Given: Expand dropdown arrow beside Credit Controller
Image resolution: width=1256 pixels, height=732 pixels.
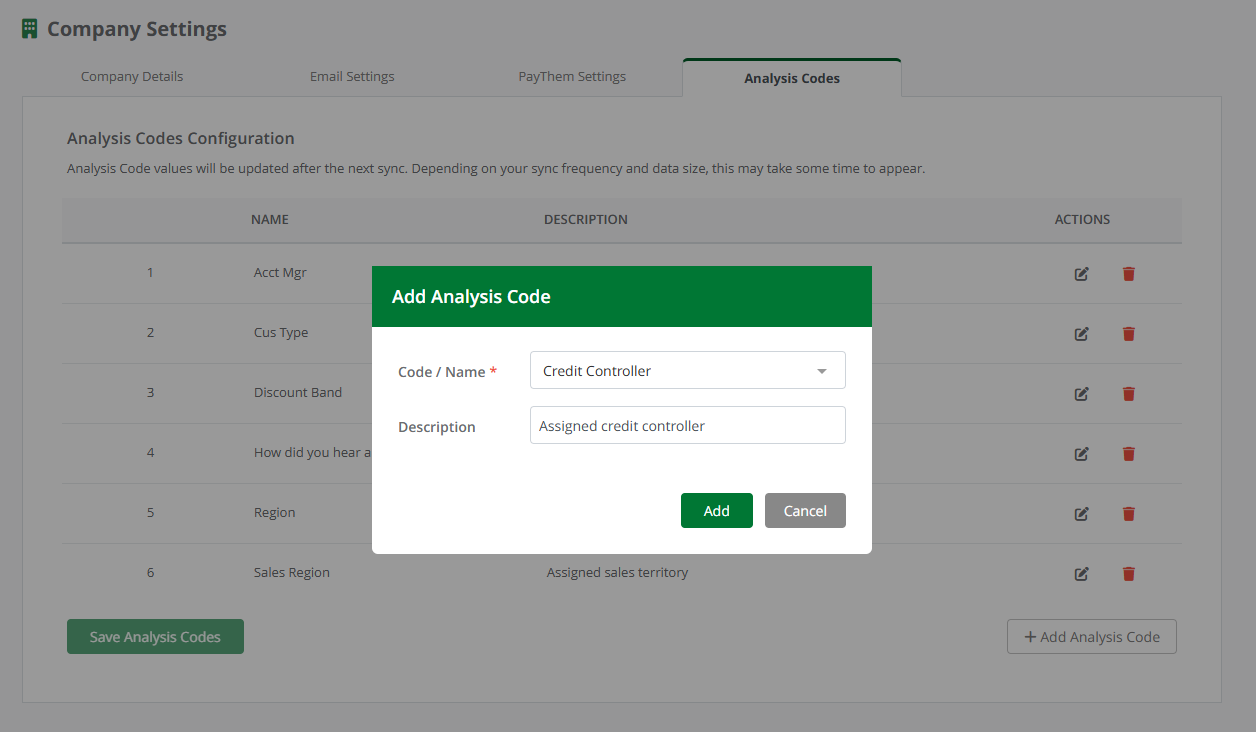Looking at the screenshot, I should pos(822,371).
